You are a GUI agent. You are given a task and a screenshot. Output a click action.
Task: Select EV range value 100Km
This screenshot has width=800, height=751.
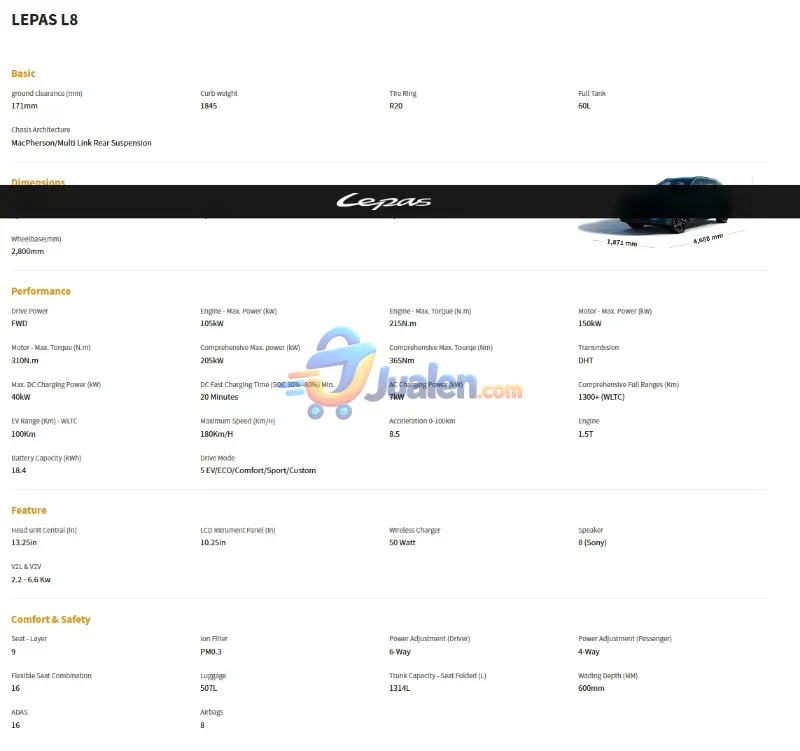pyautogui.click(x=23, y=434)
